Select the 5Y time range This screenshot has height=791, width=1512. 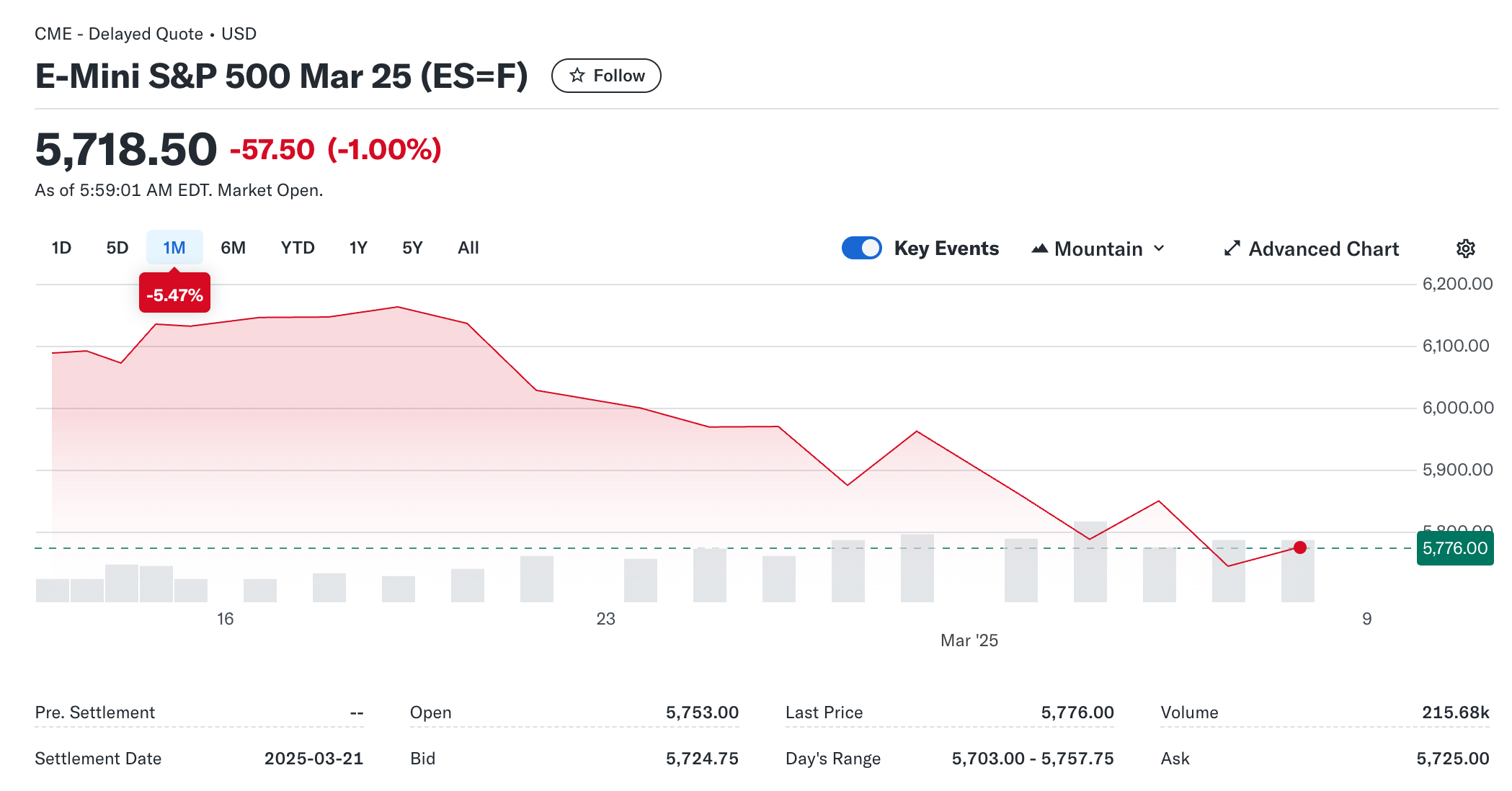[412, 248]
